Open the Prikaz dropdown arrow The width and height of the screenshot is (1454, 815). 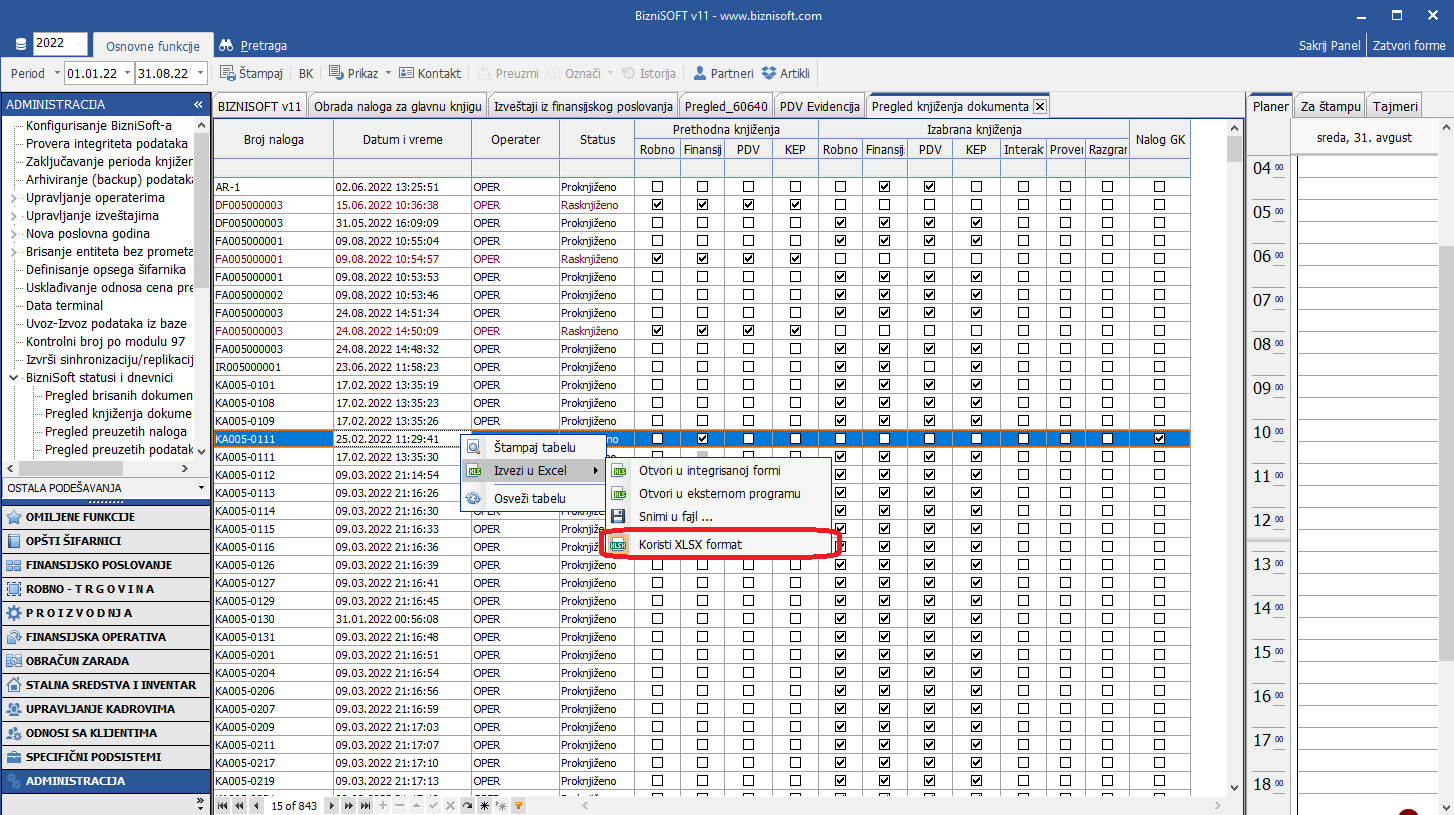coord(388,73)
